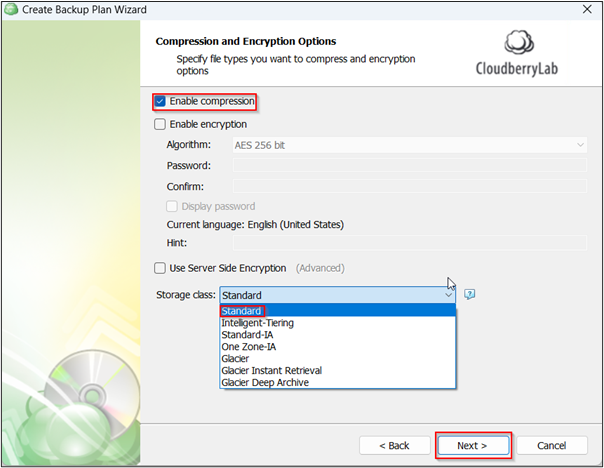Collapse the Storage class dropdown
Image resolution: width=604 pixels, height=468 pixels.
tap(448, 295)
